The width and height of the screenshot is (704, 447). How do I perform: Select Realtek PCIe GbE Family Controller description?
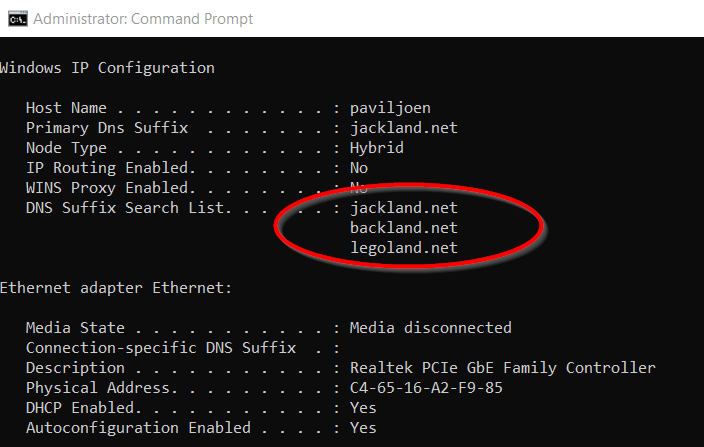(502, 368)
